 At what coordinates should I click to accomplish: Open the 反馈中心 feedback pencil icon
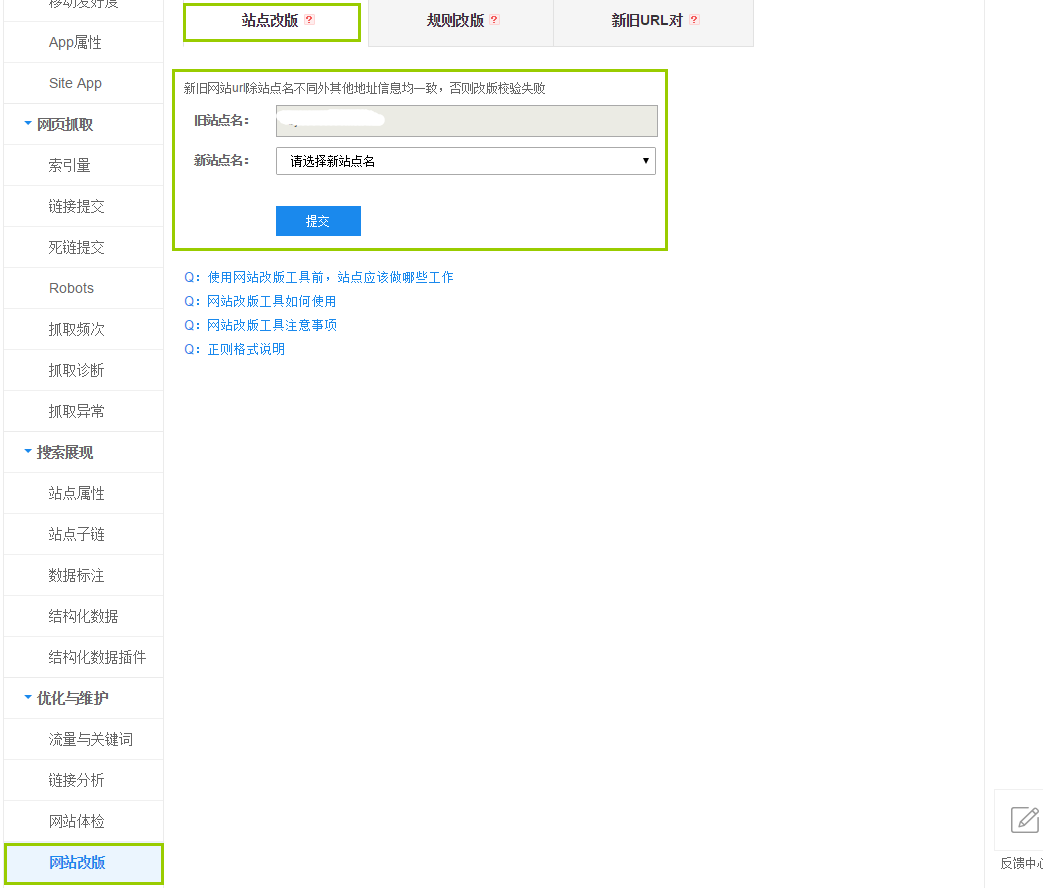pyautogui.click(x=1025, y=820)
